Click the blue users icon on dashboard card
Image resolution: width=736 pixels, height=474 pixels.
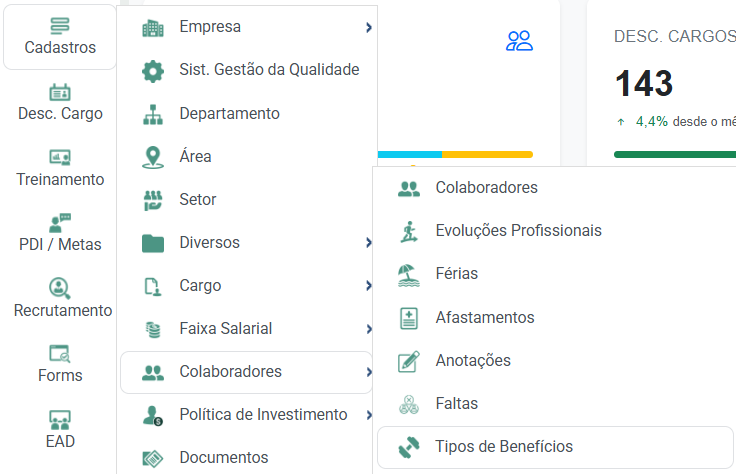(519, 41)
